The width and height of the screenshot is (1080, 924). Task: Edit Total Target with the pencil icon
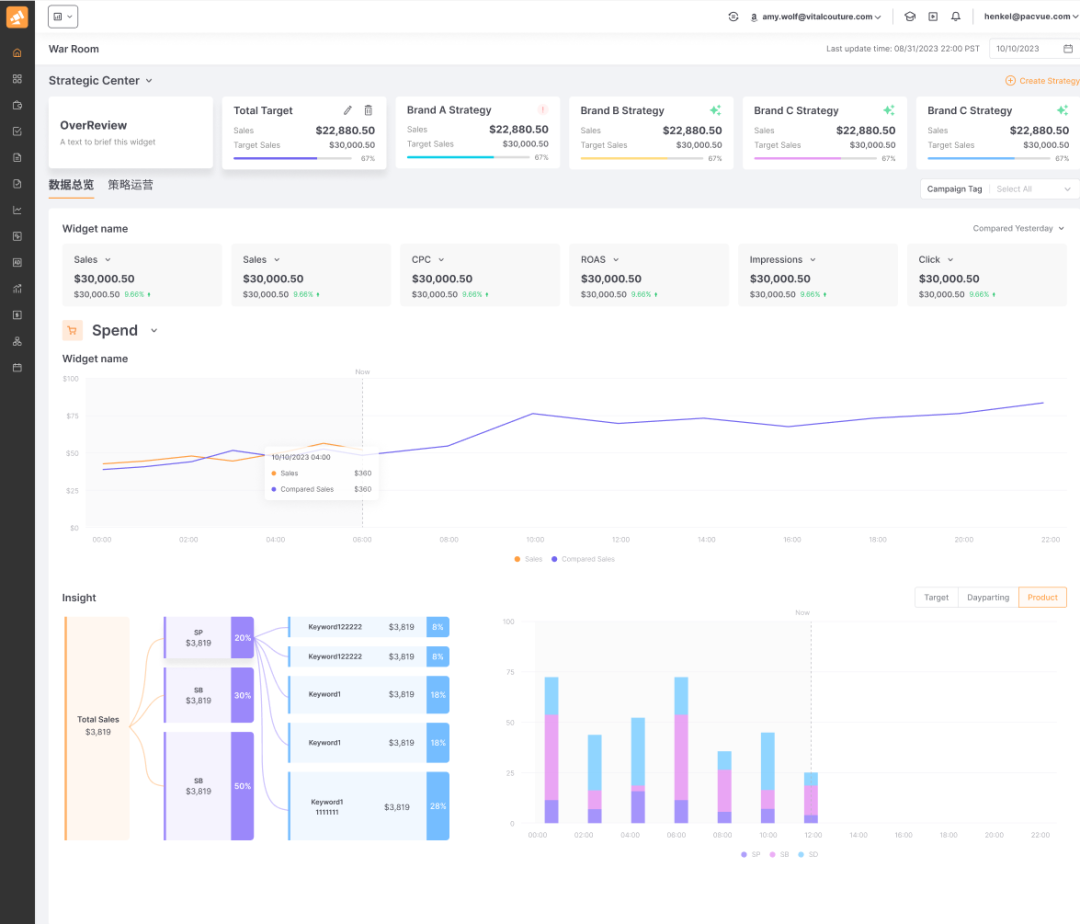point(348,110)
